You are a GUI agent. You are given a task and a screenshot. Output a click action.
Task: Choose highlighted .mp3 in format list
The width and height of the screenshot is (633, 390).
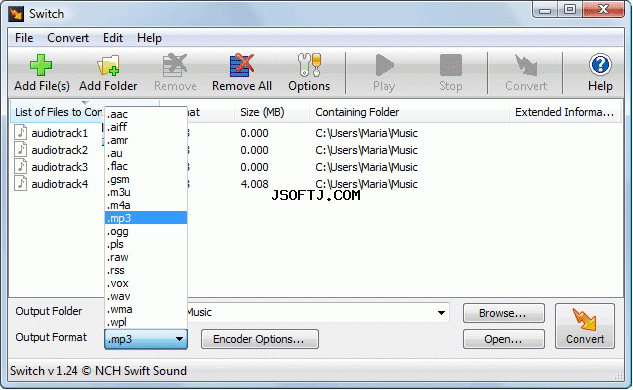coord(146,218)
